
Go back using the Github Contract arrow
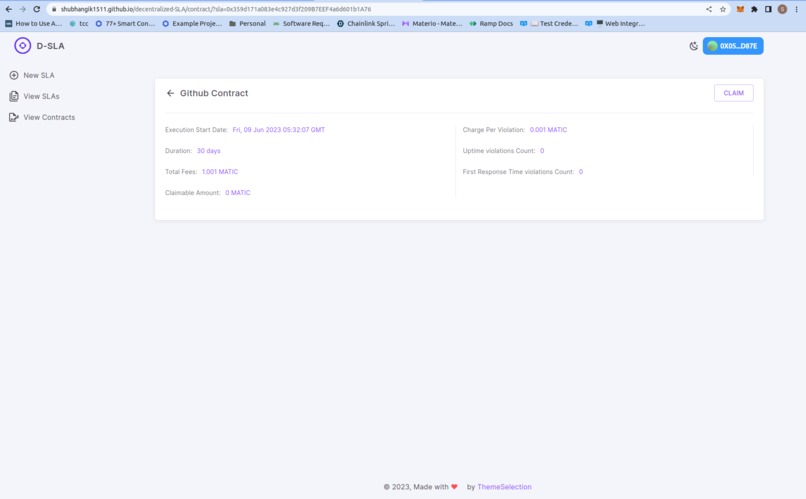[x=170, y=93]
